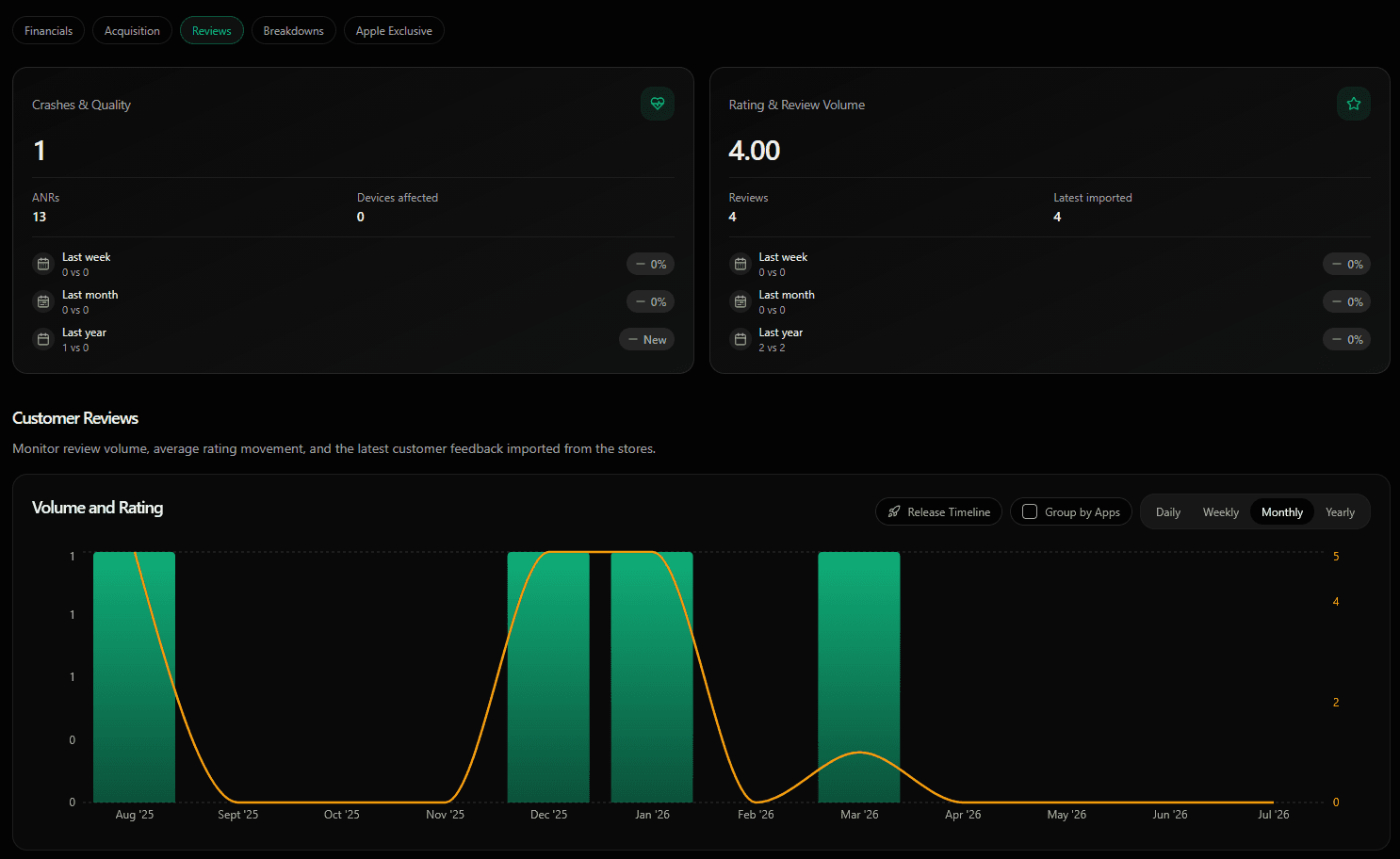Viewport: 1400px width, 859px height.
Task: Enable the Group by Apps checkbox
Action: tap(1030, 511)
